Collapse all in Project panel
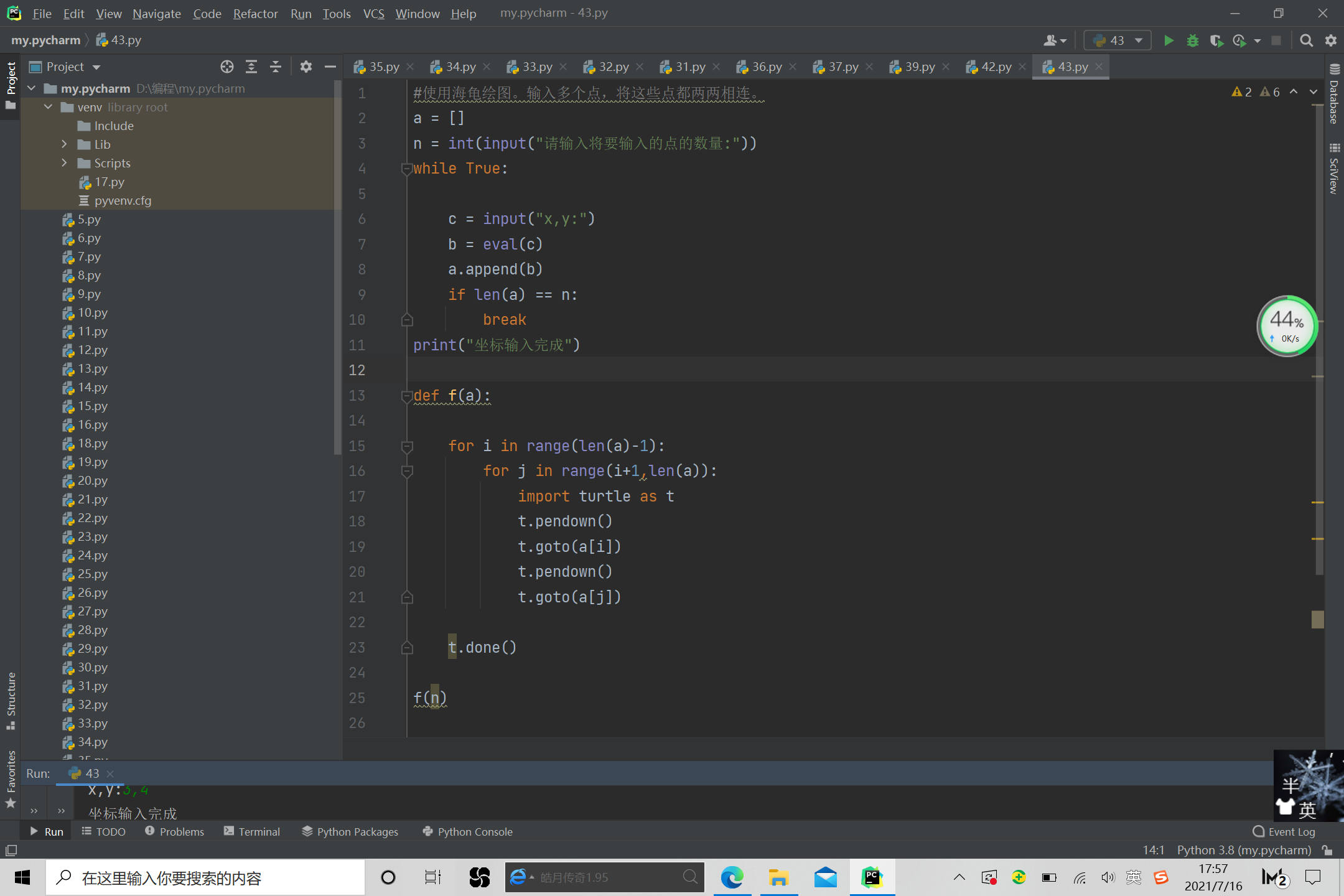1344x896 pixels. point(276,67)
